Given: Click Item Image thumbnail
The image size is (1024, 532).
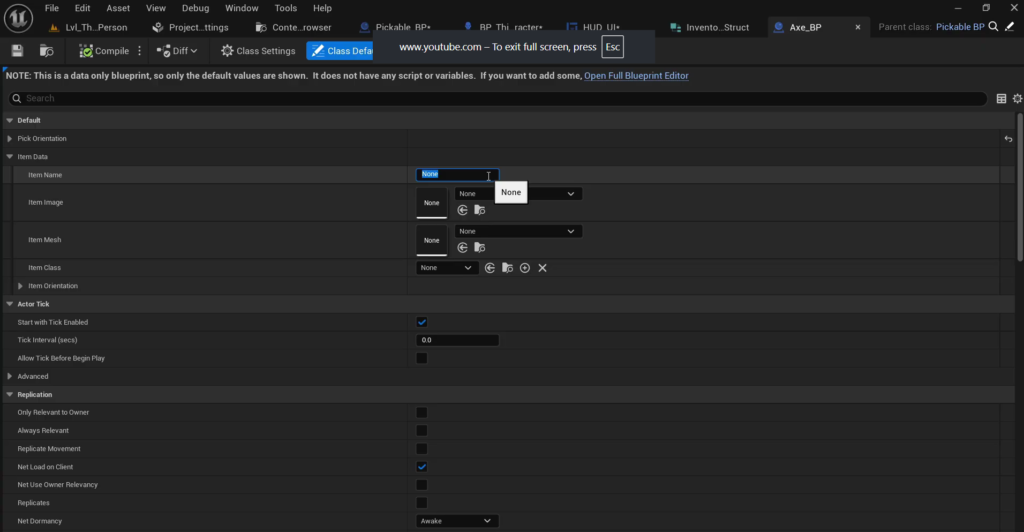Looking at the screenshot, I should [x=432, y=203].
